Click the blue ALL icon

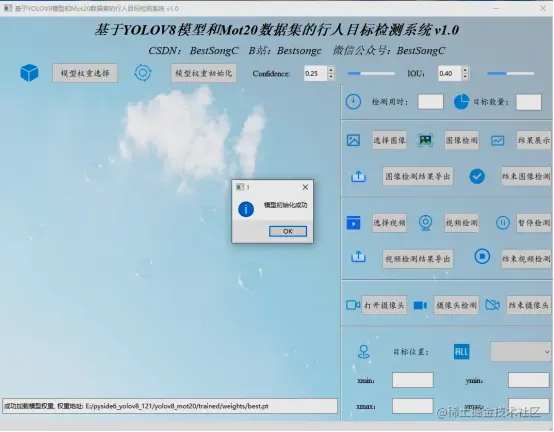(x=461, y=352)
